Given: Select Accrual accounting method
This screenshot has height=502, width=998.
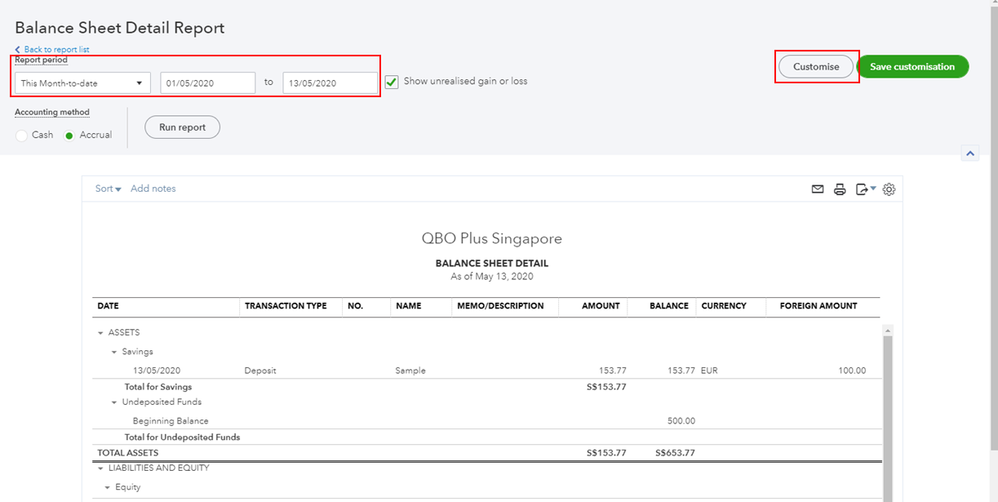Looking at the screenshot, I should click(70, 135).
